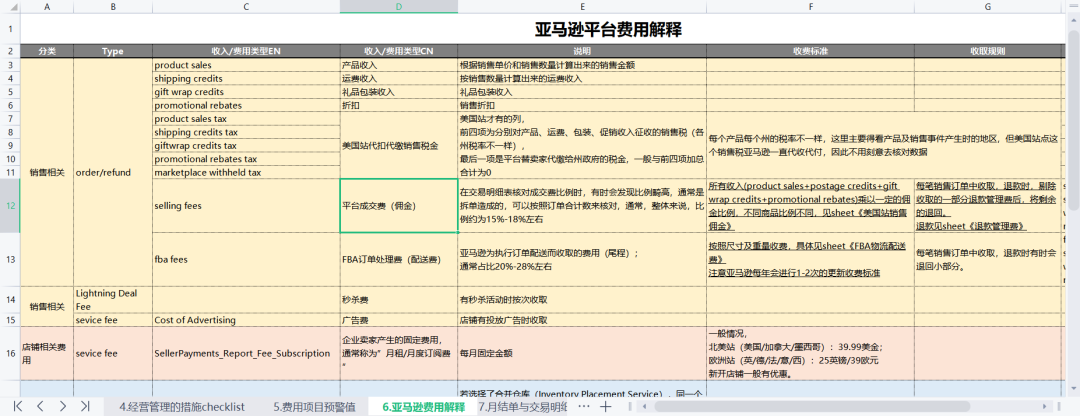The image size is (1080, 416).
Task: Click the title cell 亚马逊平台费用解释
Action: 609,30
